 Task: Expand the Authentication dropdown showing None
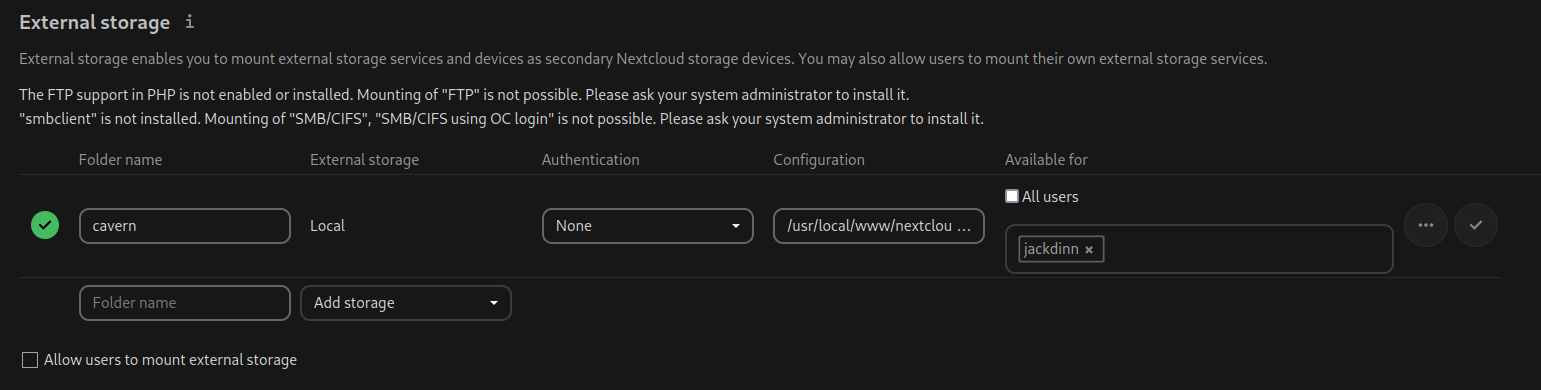point(647,226)
